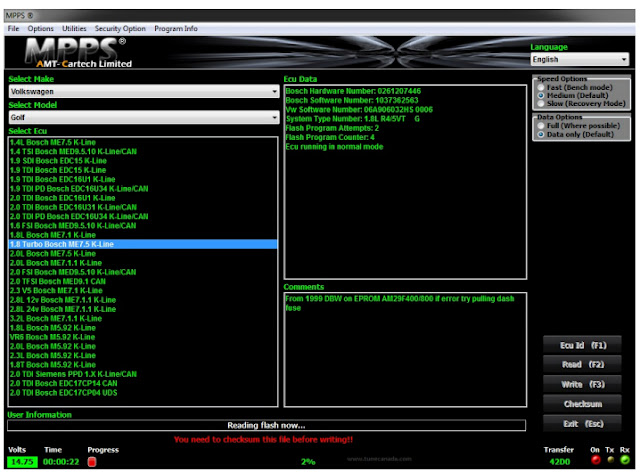Open the Language dropdown
The height and width of the screenshot is (473, 640).
[x=580, y=60]
